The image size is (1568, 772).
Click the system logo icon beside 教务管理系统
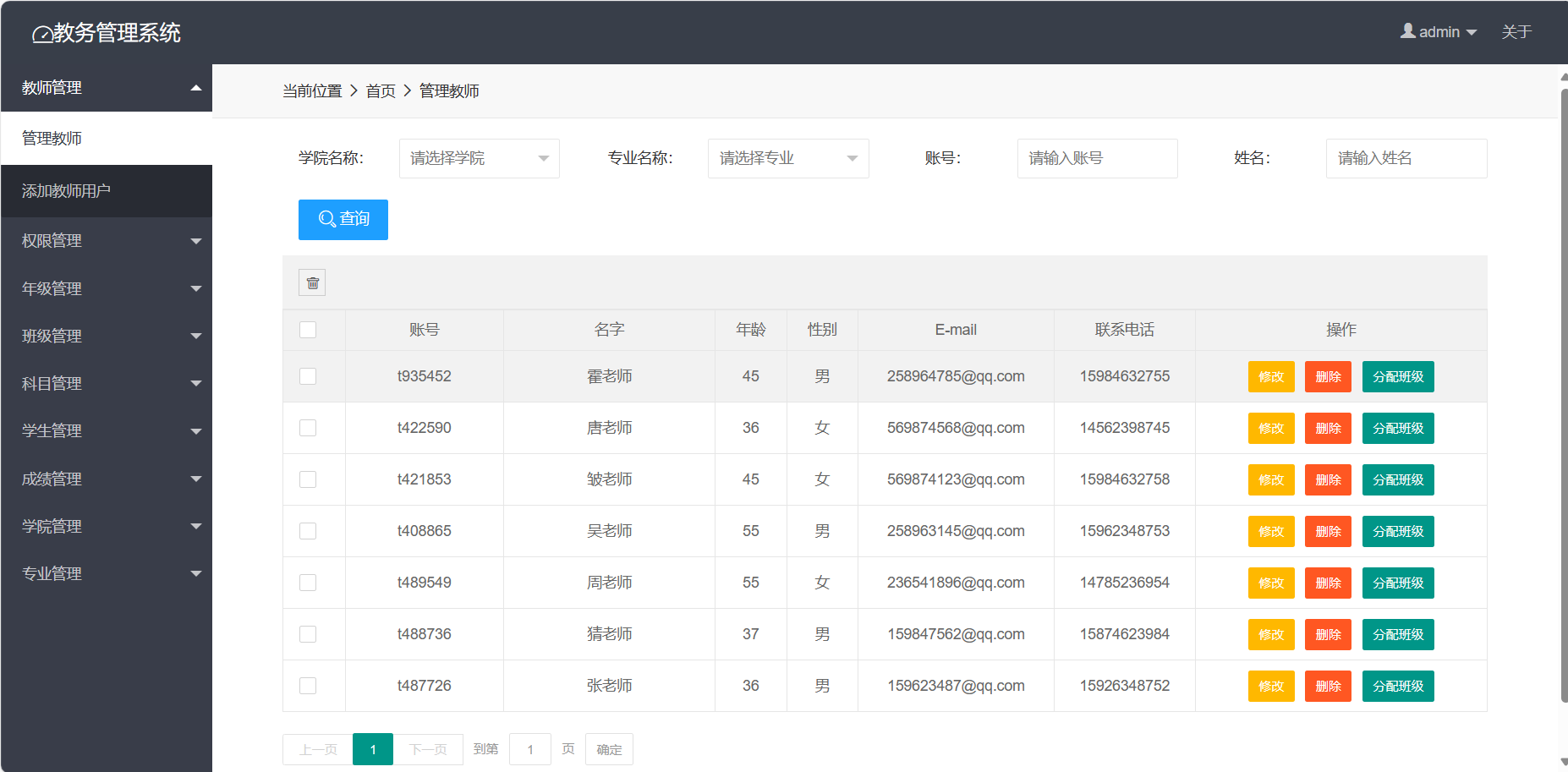[41, 34]
